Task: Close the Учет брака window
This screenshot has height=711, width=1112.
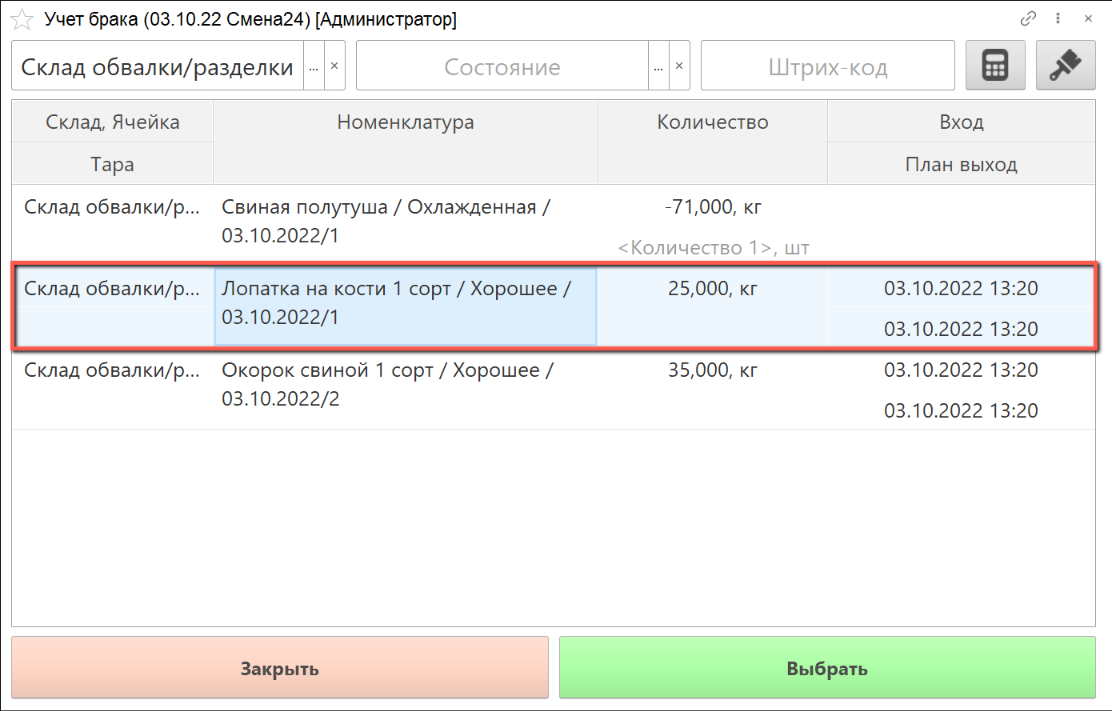Action: coord(1088,19)
